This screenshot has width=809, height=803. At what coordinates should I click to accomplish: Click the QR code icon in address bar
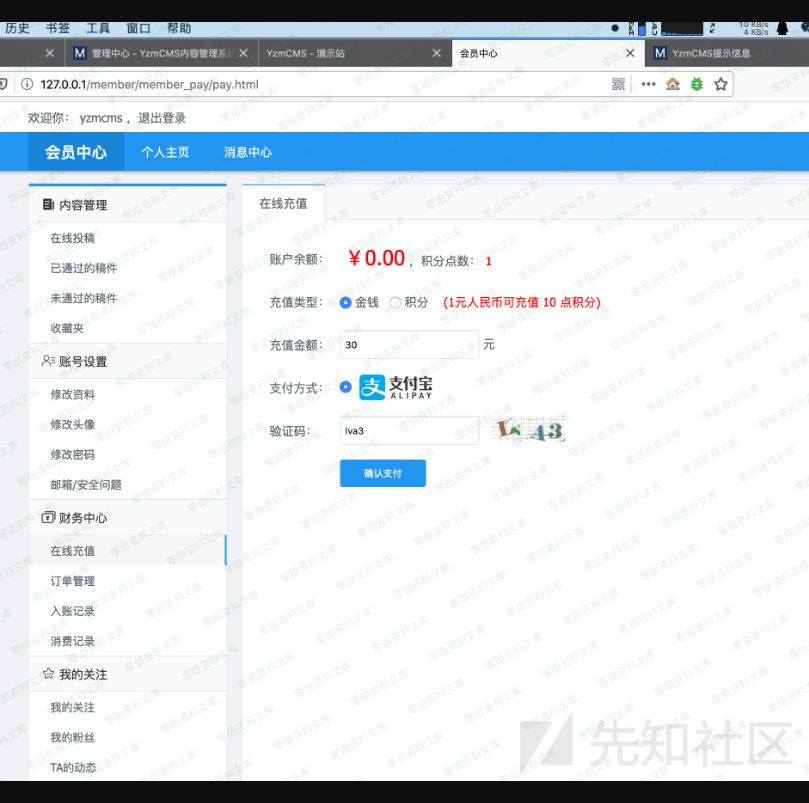pyautogui.click(x=619, y=84)
